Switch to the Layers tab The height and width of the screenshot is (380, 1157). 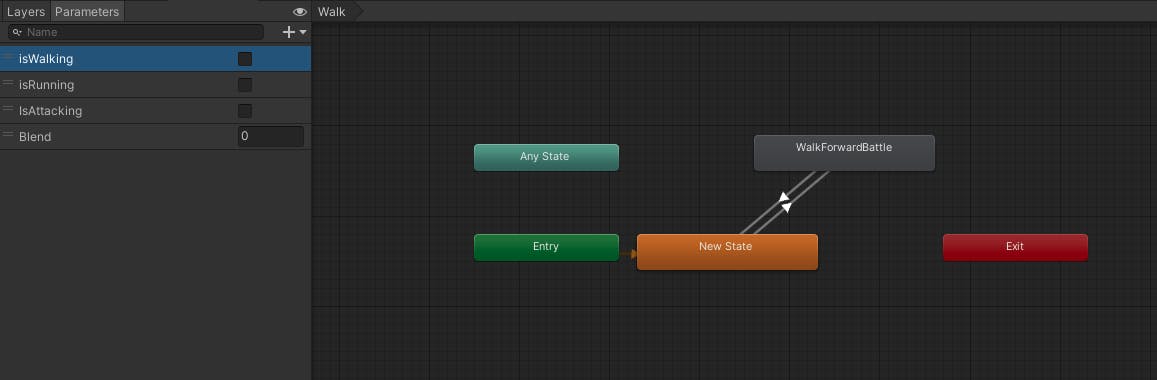coord(26,12)
